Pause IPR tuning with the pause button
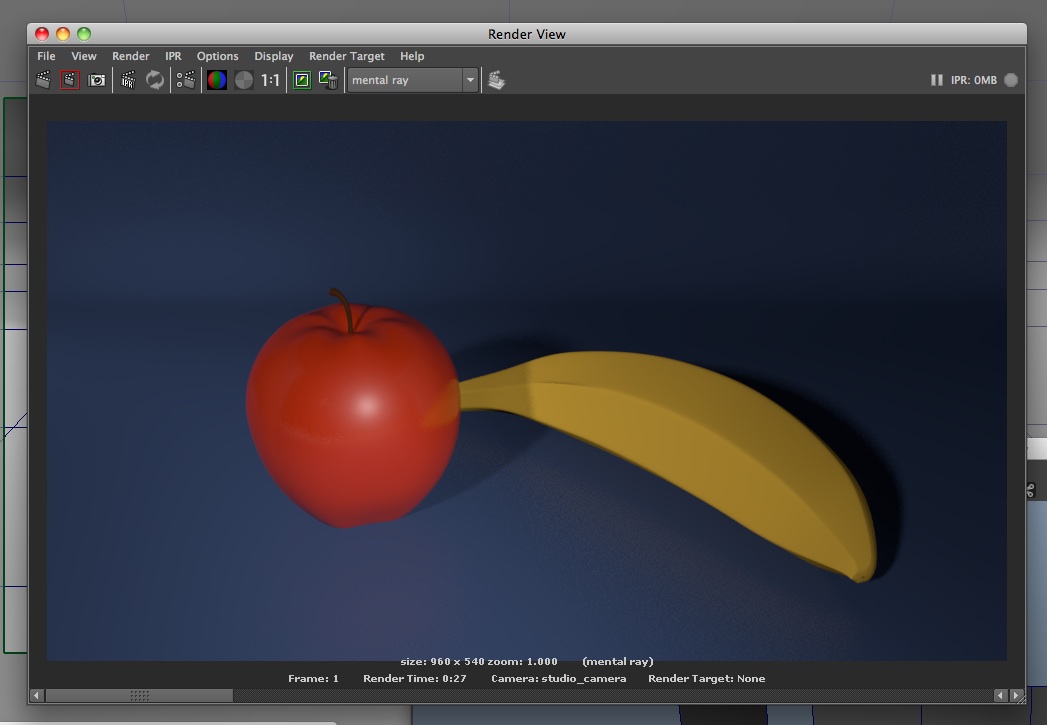 936,80
